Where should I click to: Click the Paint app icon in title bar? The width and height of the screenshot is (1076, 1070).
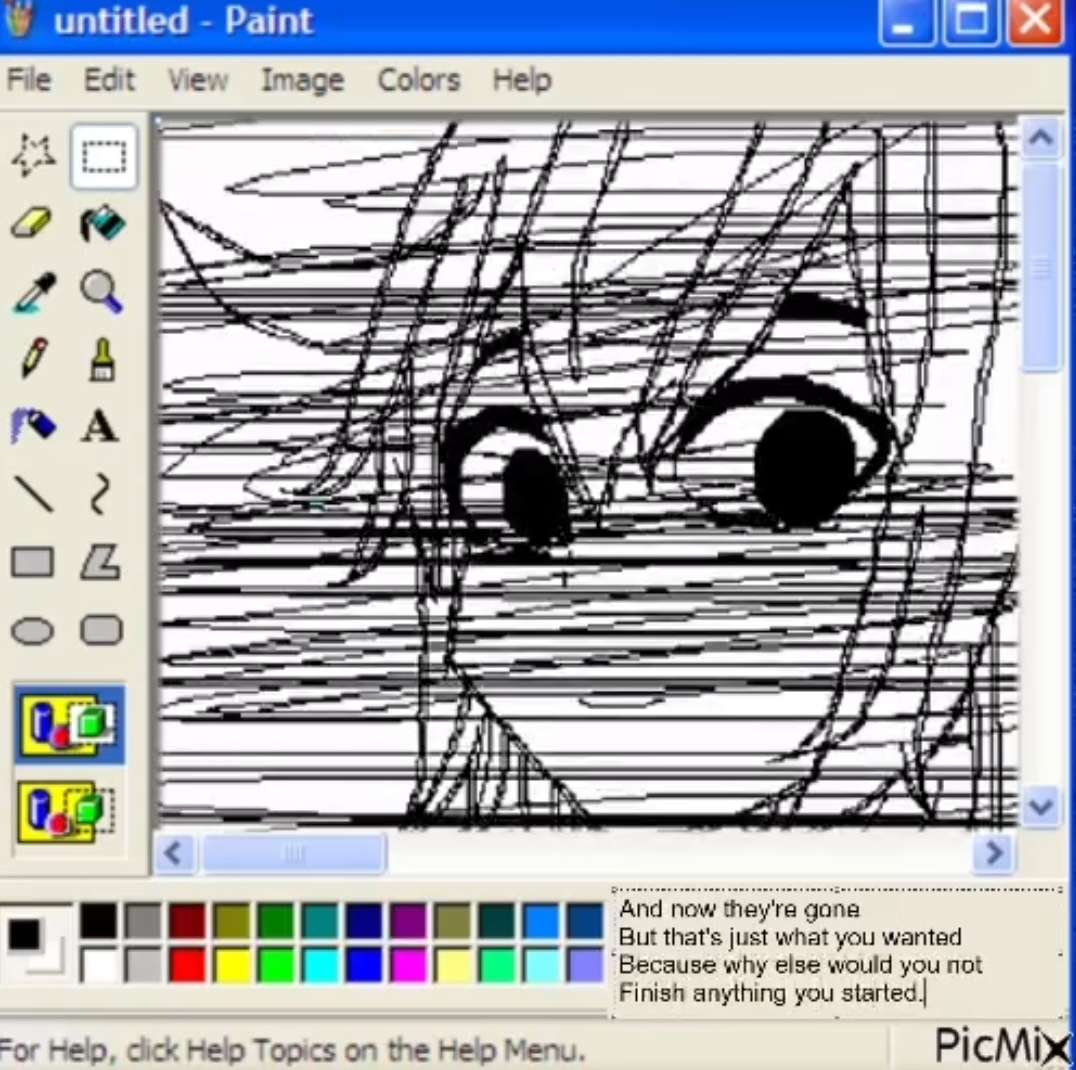click(x=19, y=19)
